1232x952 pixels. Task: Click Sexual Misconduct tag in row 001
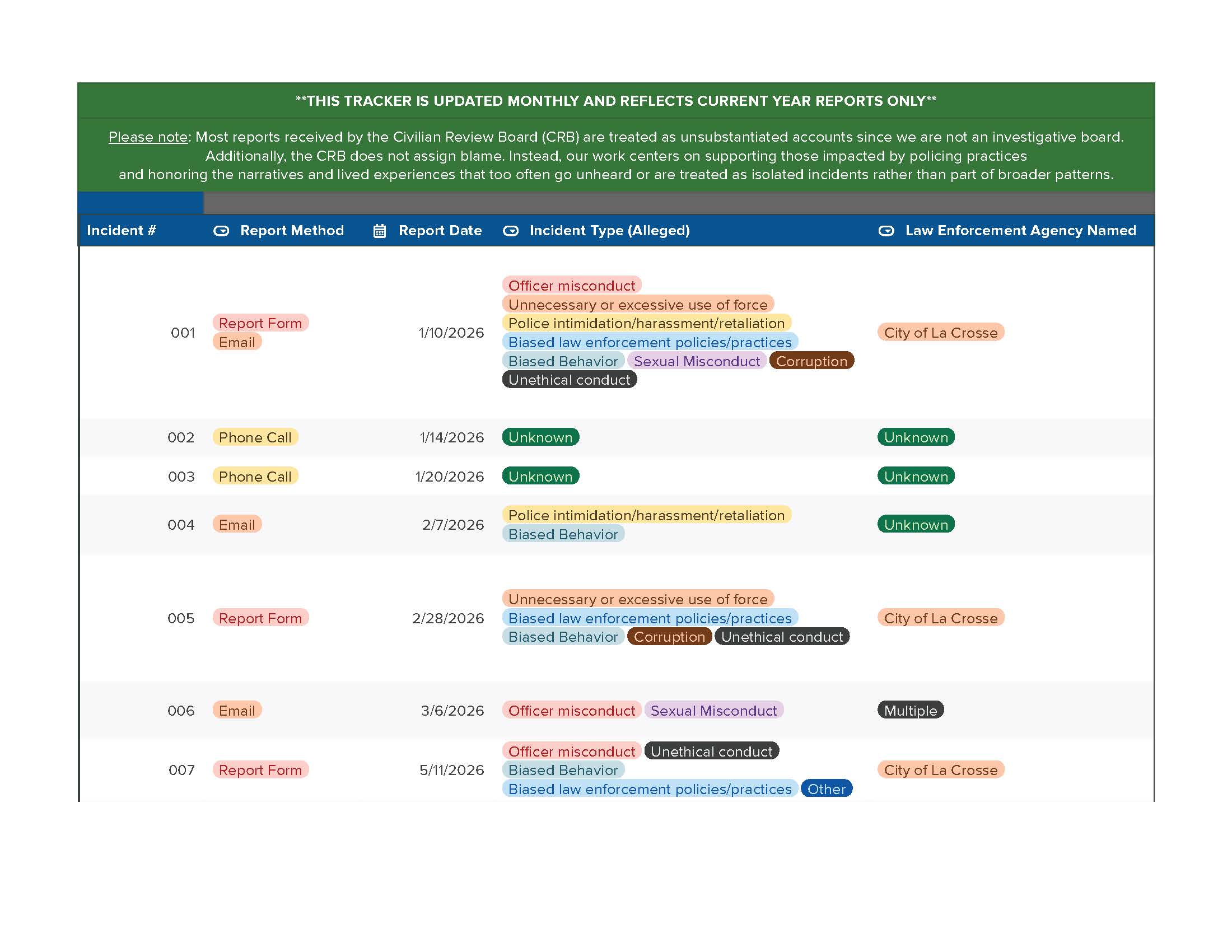697,361
